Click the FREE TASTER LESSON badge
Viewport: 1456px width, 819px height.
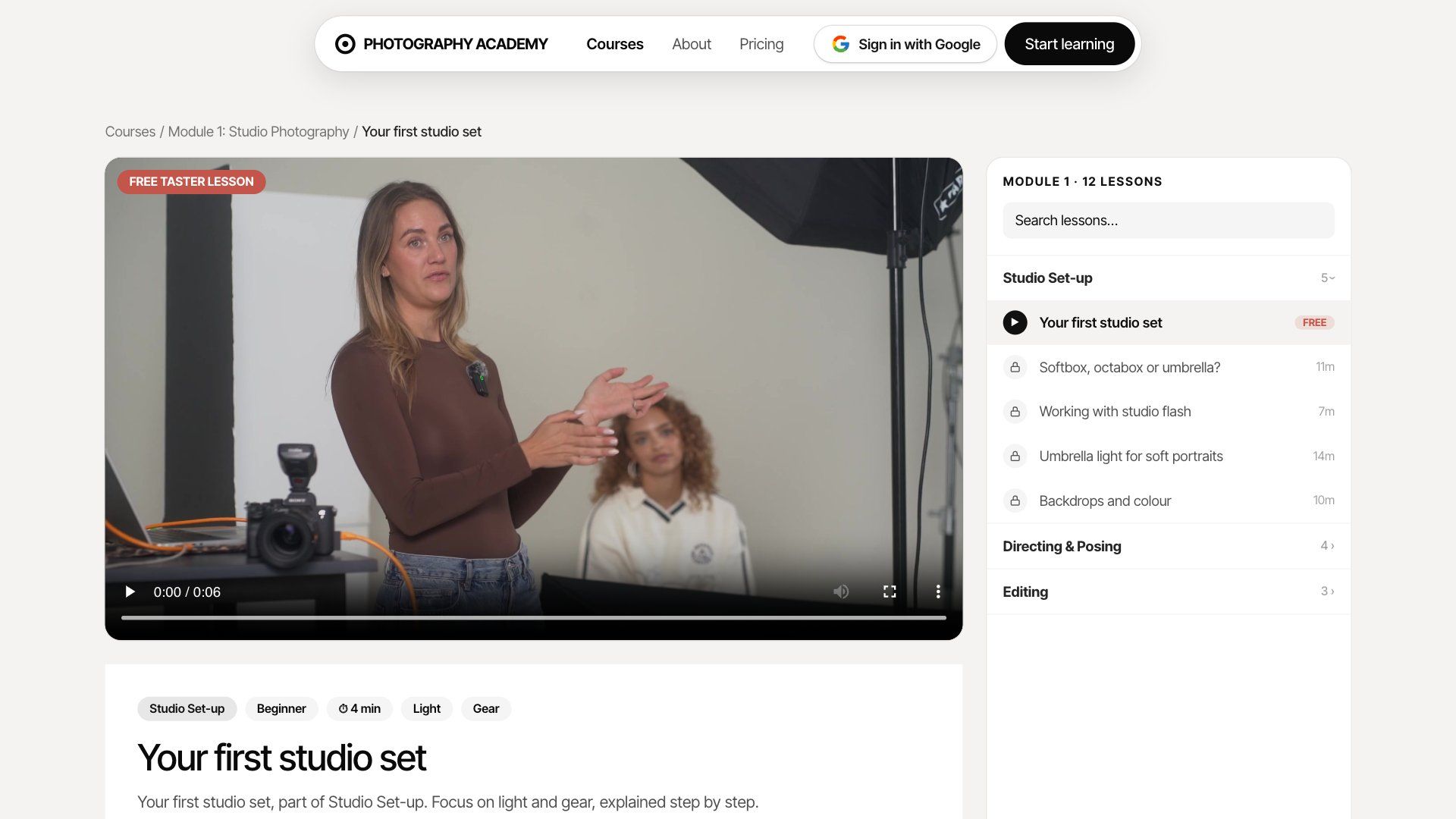(x=191, y=182)
